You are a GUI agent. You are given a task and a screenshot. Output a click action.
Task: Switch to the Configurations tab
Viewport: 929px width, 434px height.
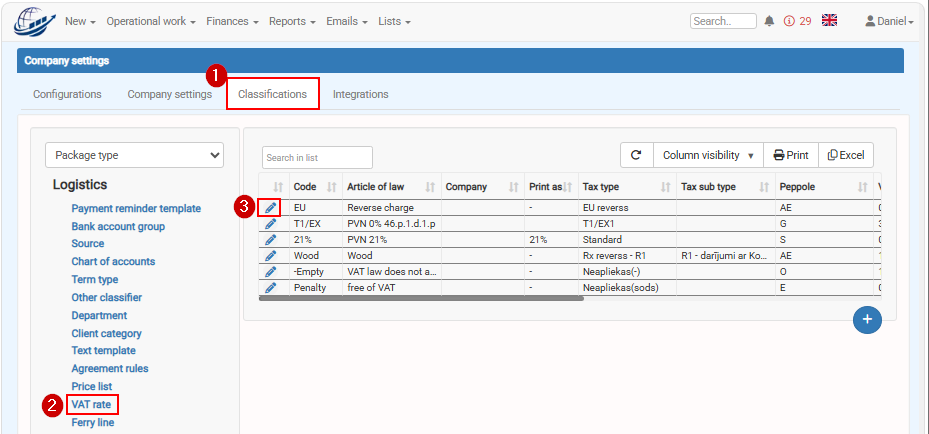[x=67, y=94]
